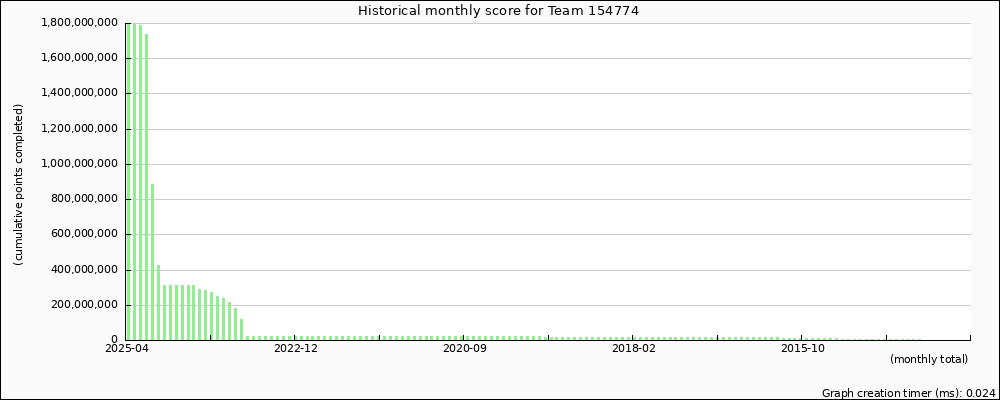
Task: Click the 'Graph creation timer (ms): 0.024' text
Action: click(909, 393)
